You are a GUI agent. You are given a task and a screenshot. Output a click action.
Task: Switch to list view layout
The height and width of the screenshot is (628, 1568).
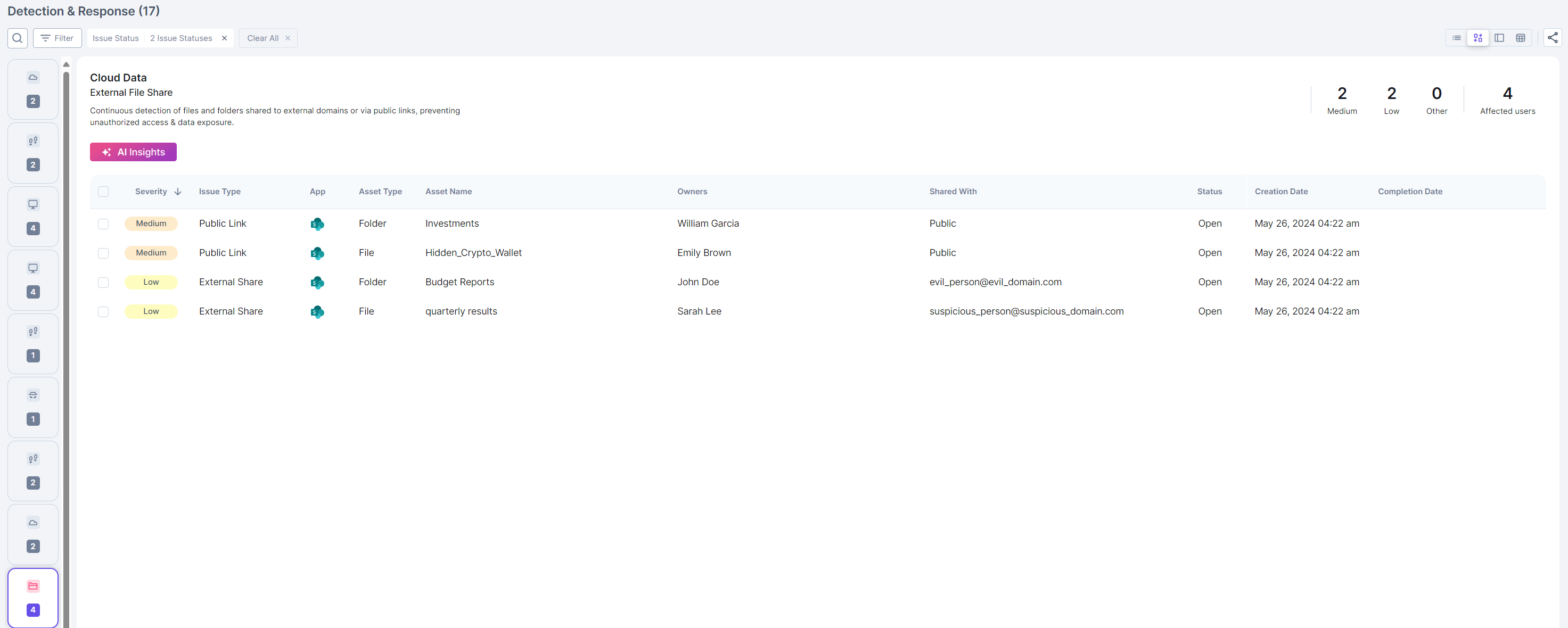[1456, 38]
